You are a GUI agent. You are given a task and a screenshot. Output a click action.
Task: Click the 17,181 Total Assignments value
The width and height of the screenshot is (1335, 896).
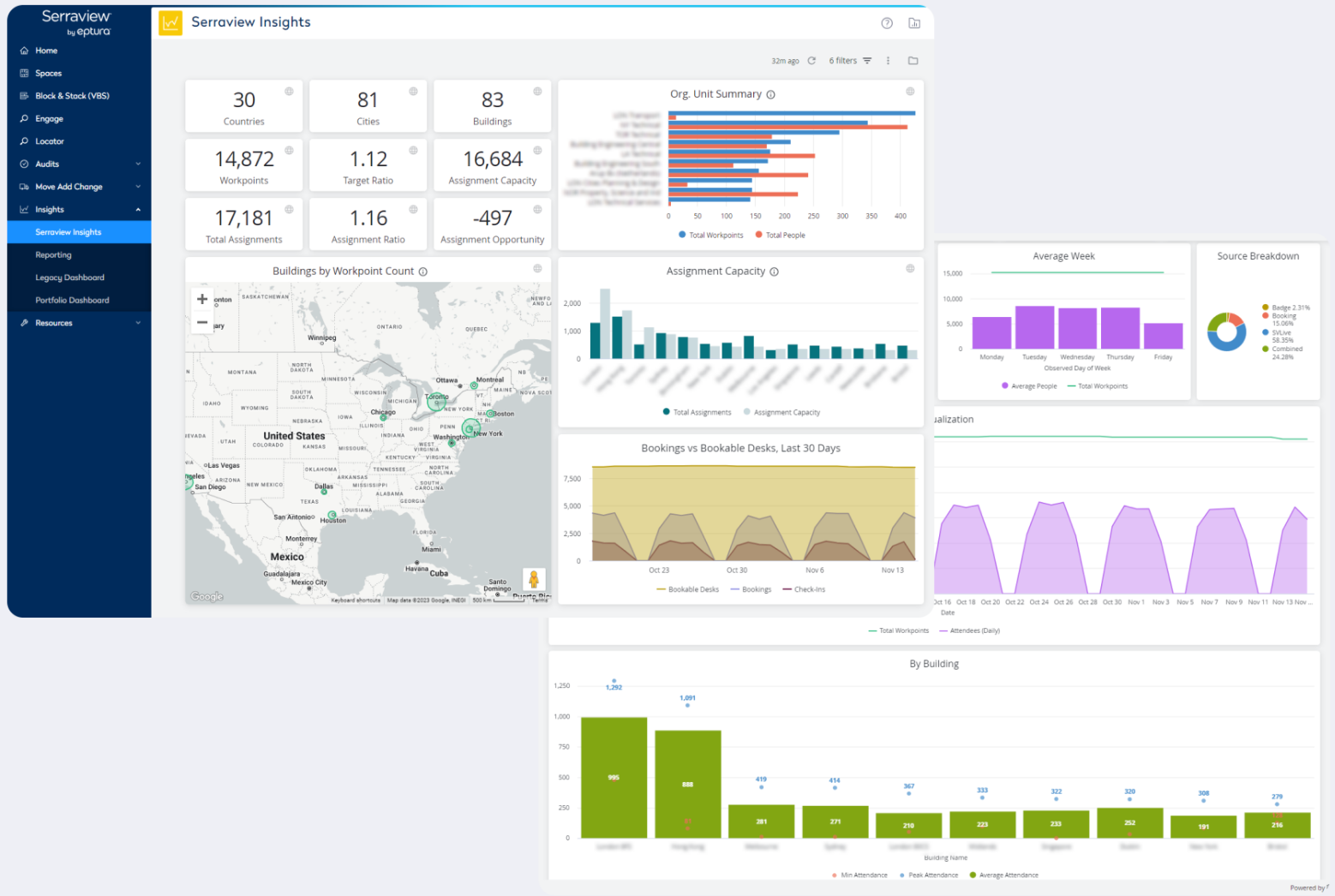click(243, 218)
